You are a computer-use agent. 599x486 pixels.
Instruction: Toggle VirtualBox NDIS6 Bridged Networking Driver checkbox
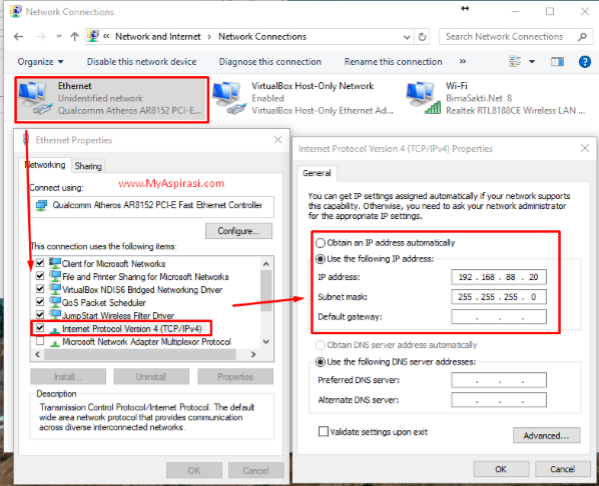click(x=40, y=289)
